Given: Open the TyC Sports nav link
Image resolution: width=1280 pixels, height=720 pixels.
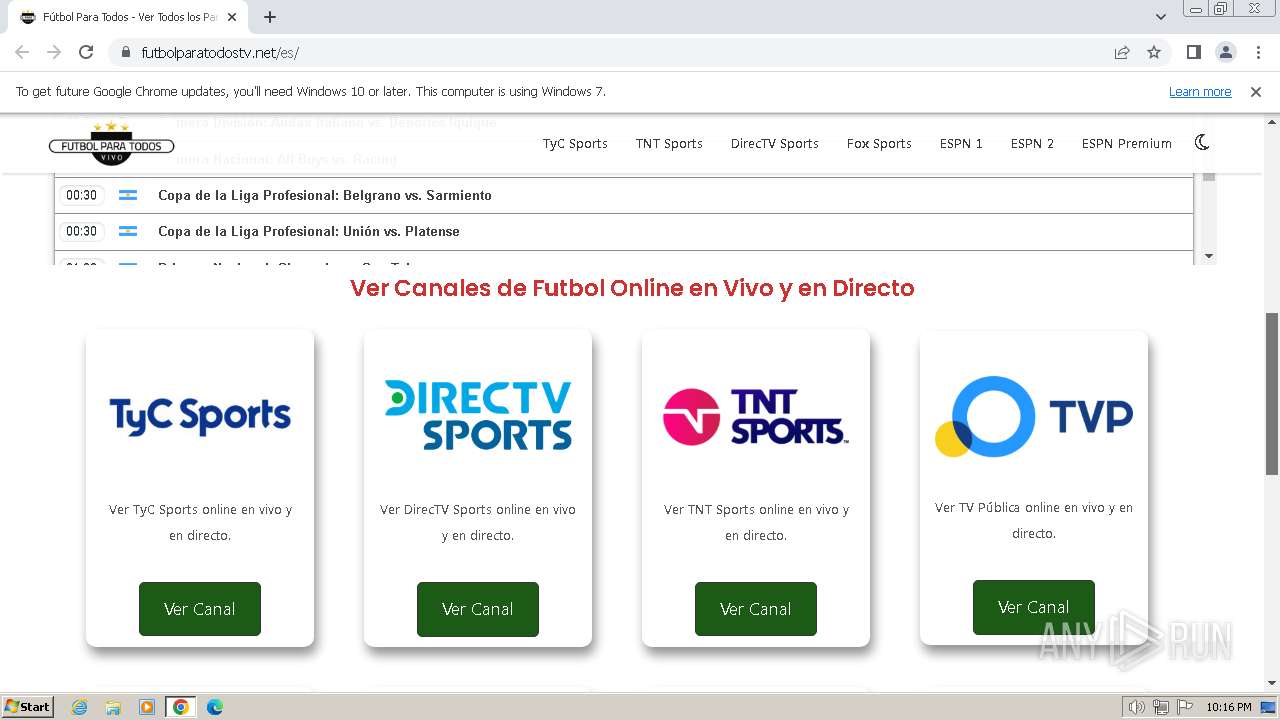Looking at the screenshot, I should click(575, 144).
